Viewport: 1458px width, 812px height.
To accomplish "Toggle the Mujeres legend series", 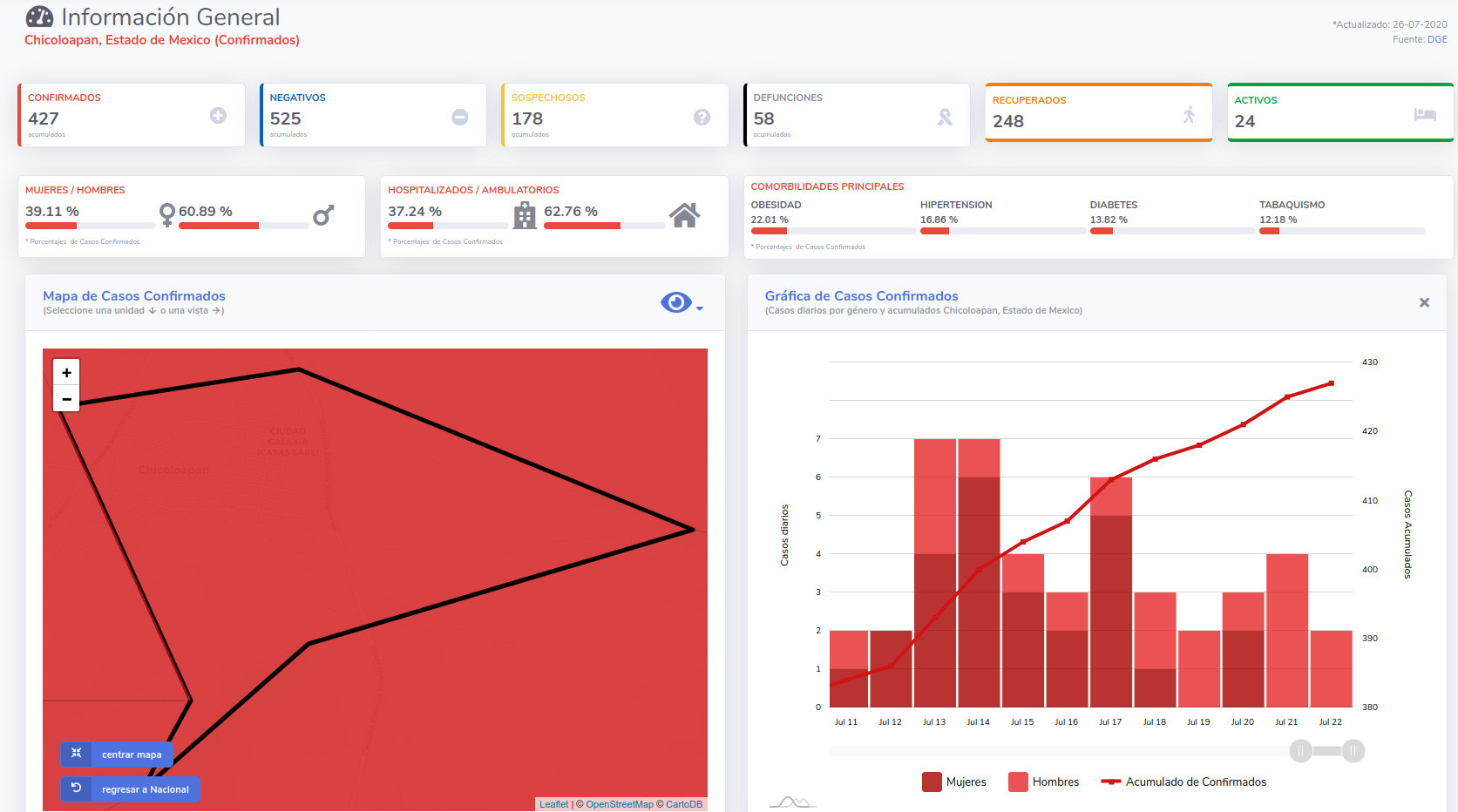I will 954,782.
